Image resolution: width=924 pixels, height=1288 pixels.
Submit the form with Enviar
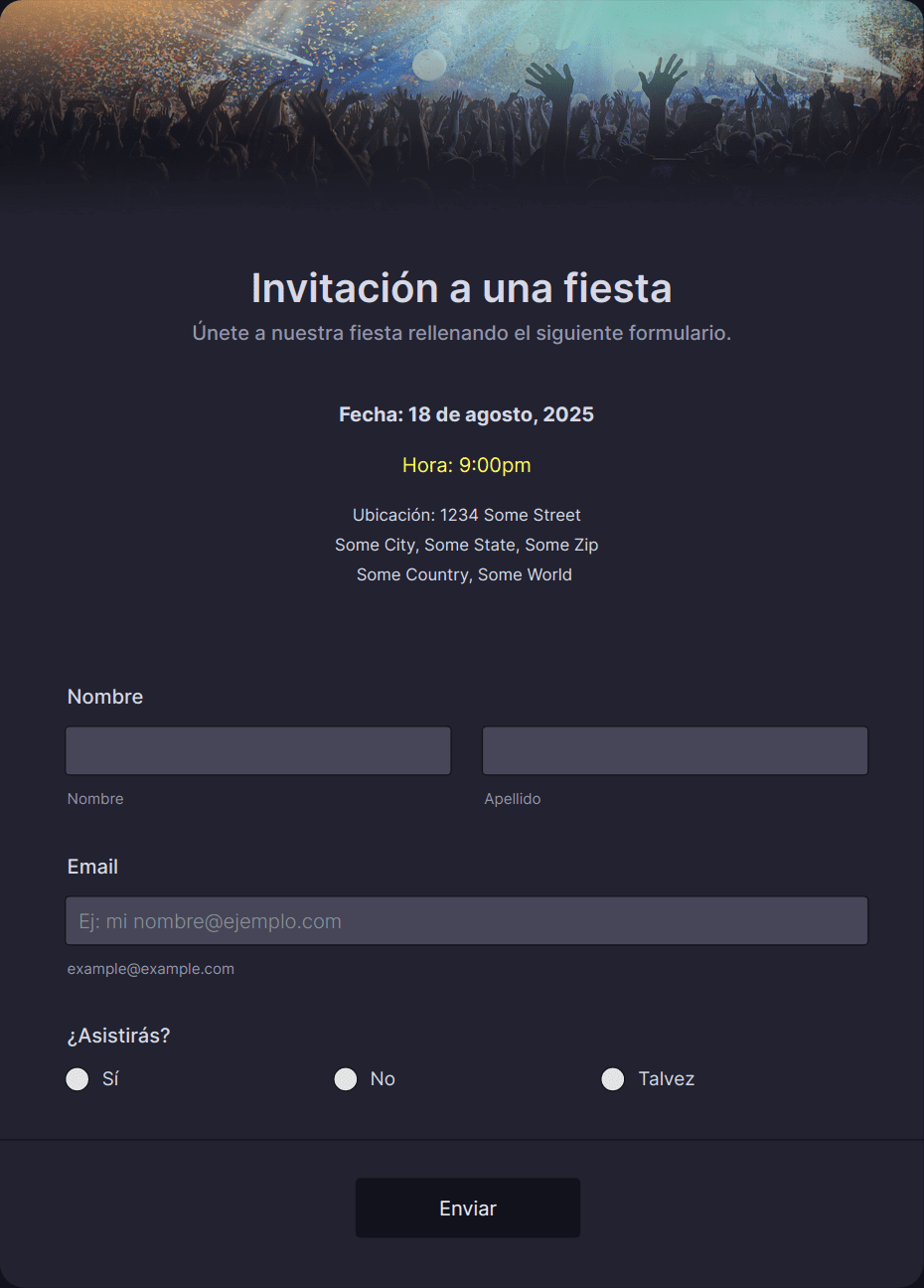coord(468,1208)
